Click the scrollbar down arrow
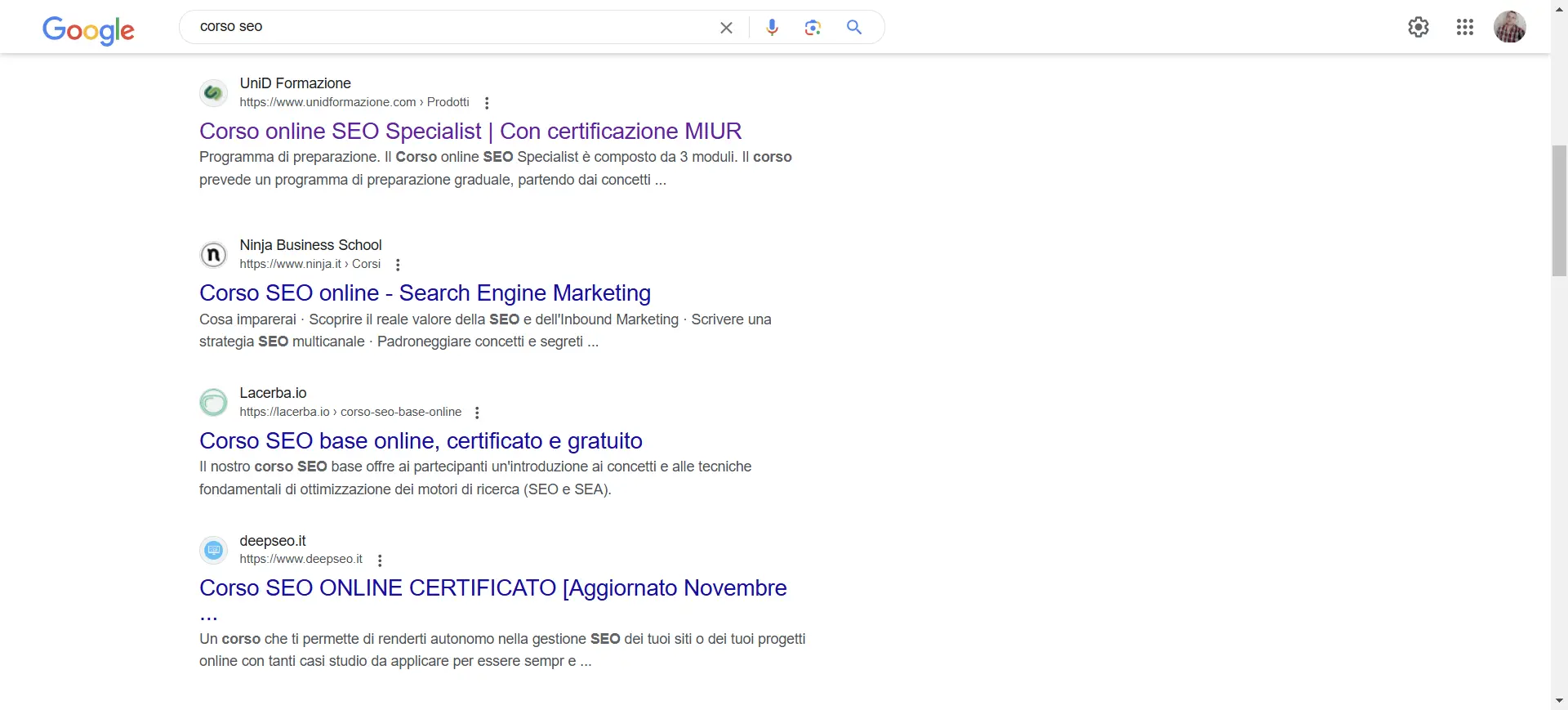The image size is (1568, 710). click(x=1559, y=701)
